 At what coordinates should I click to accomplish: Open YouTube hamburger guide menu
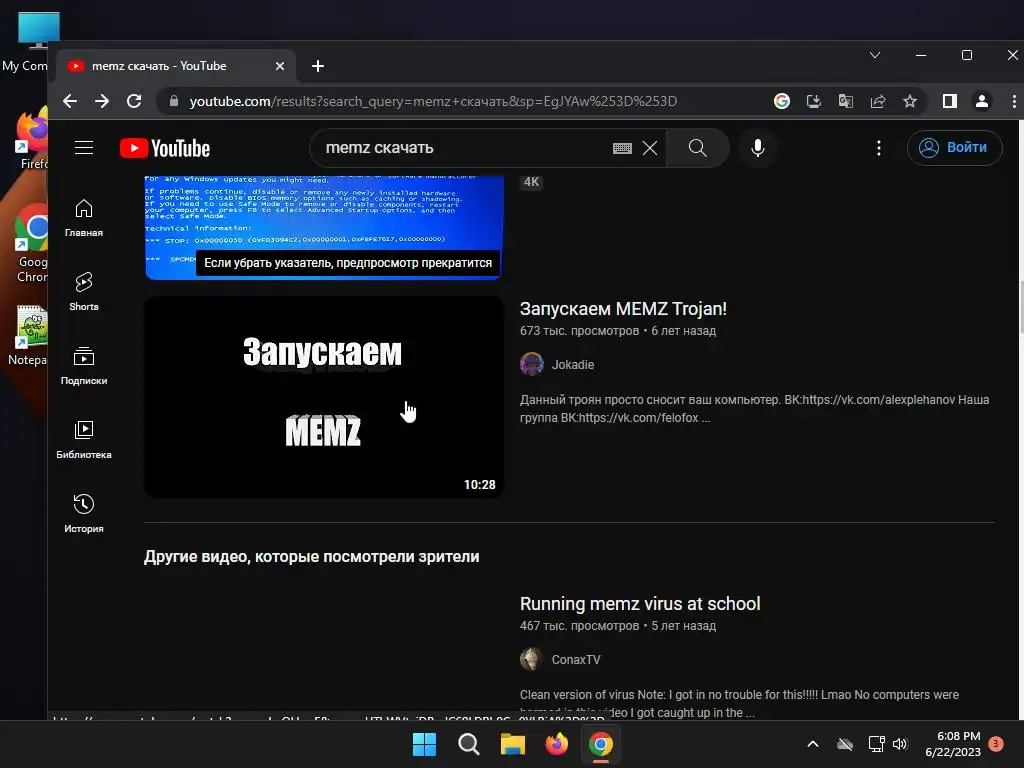pos(84,148)
